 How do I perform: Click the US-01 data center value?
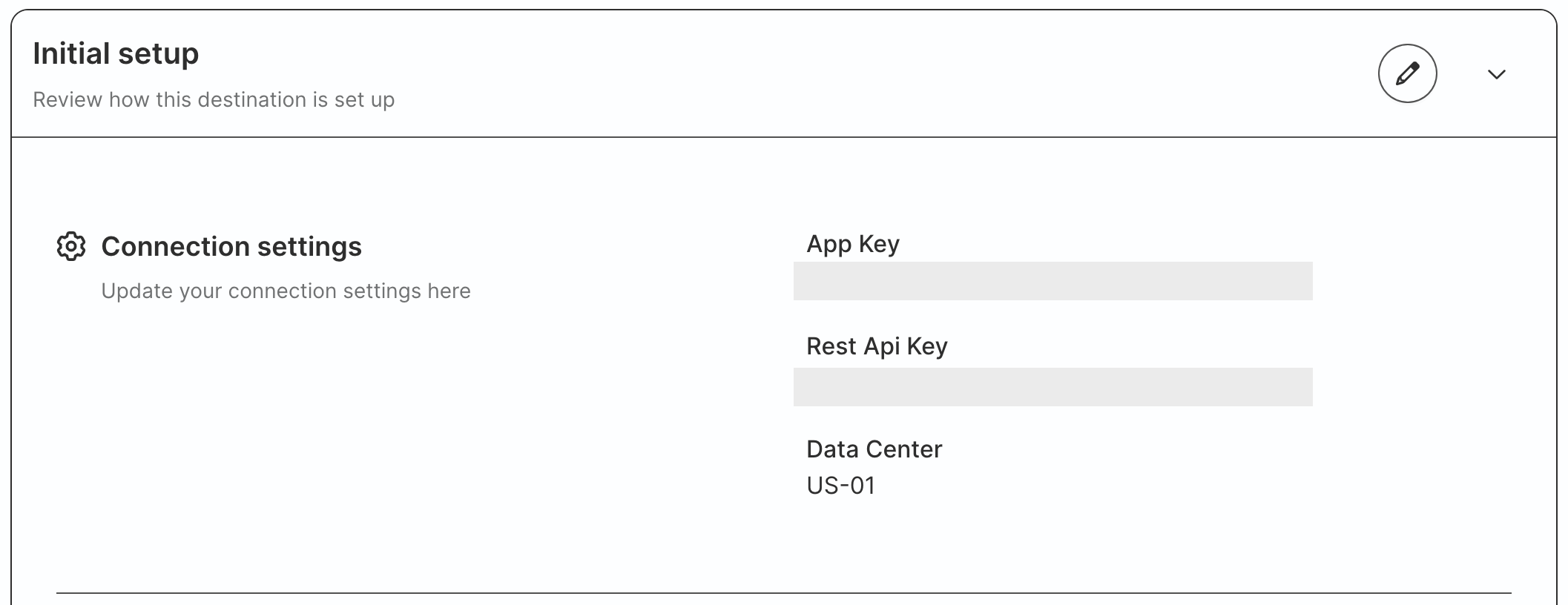tap(840, 486)
